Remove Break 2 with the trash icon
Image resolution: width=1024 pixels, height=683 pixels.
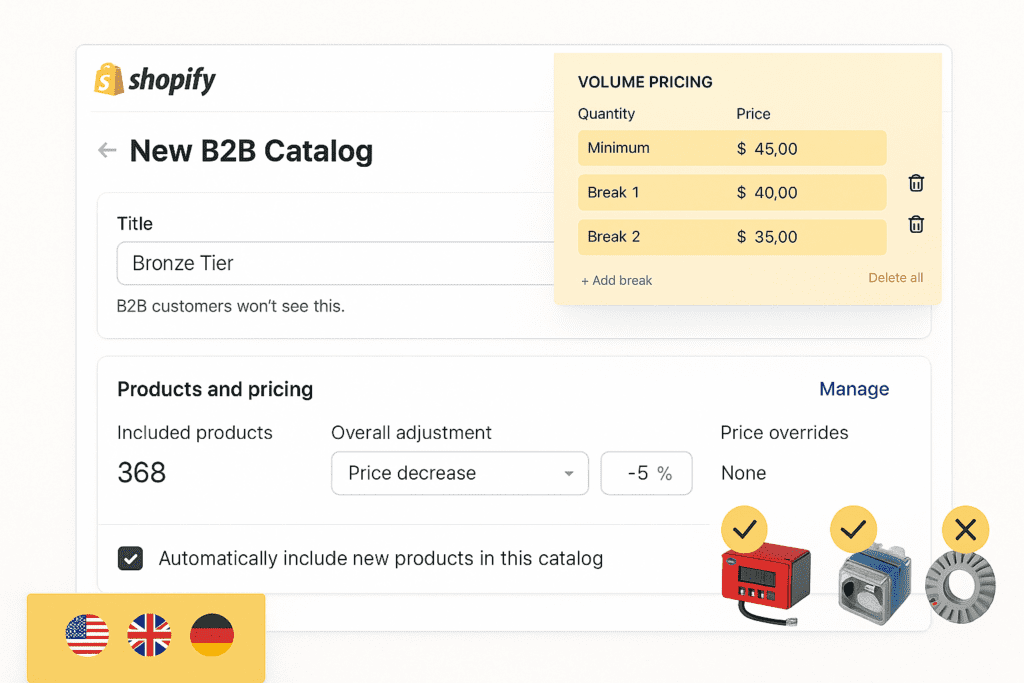(x=915, y=224)
